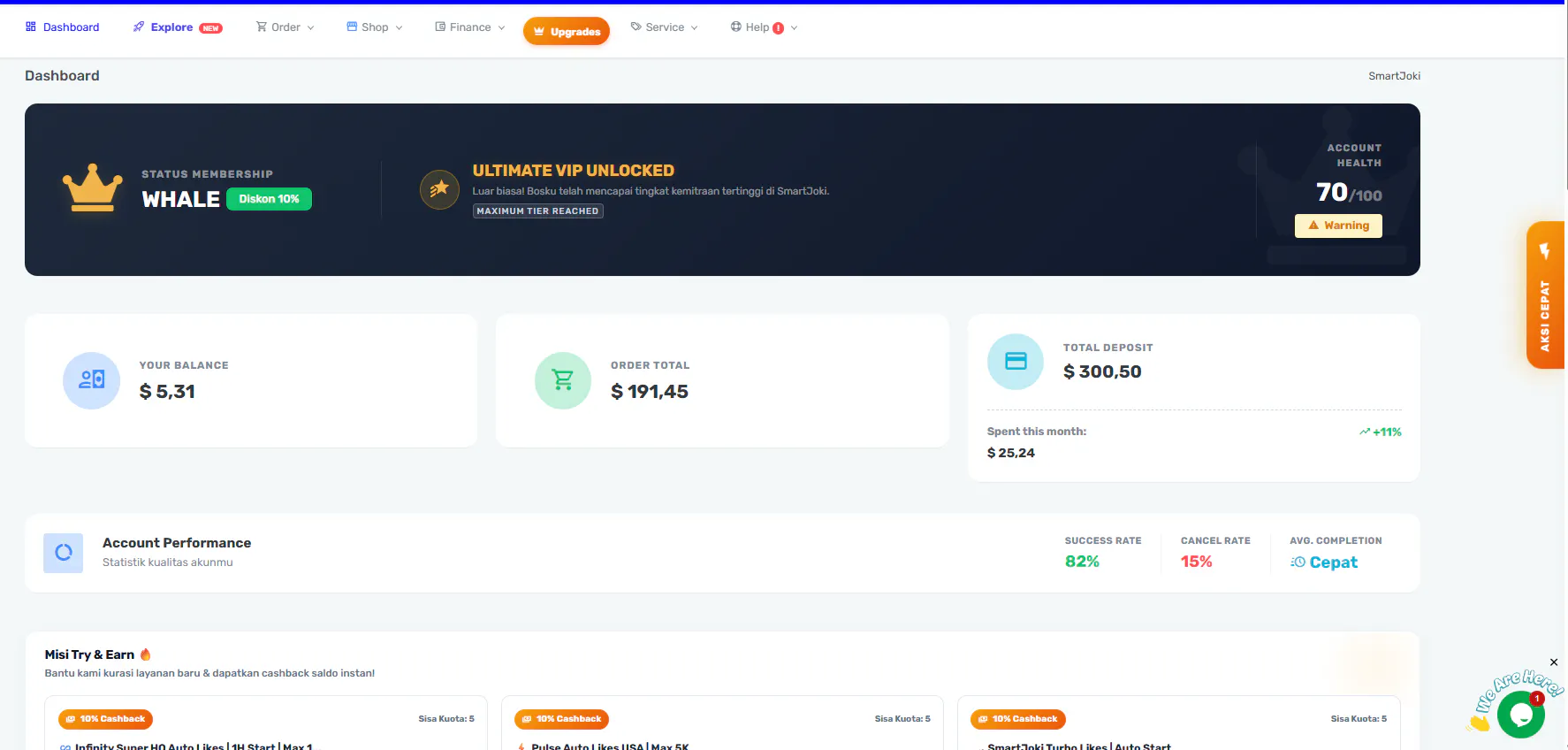Image resolution: width=1568 pixels, height=750 pixels.
Task: Open the Pulse Auto Likes USA mission
Action: (x=610, y=746)
